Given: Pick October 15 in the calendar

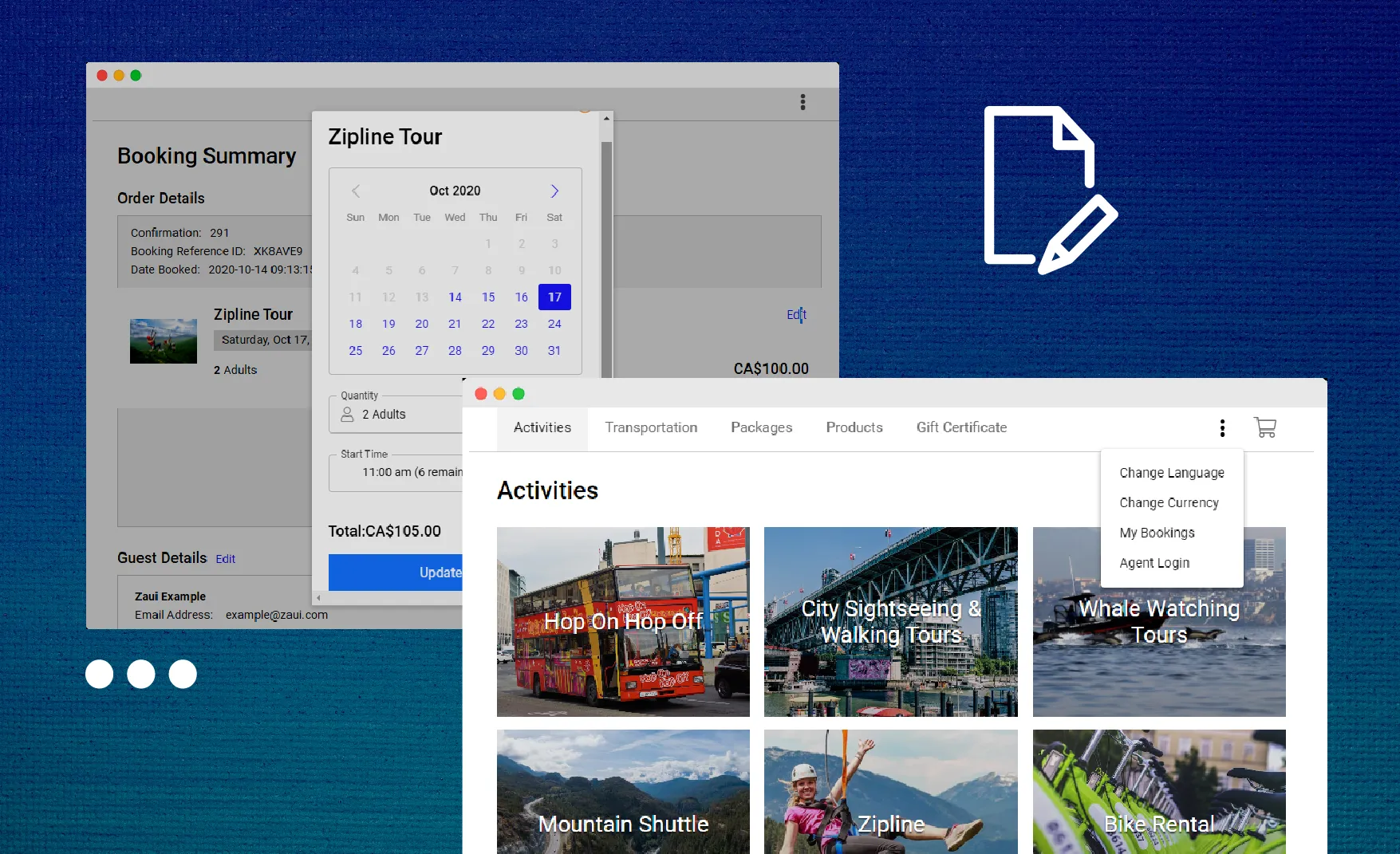Looking at the screenshot, I should click(488, 297).
